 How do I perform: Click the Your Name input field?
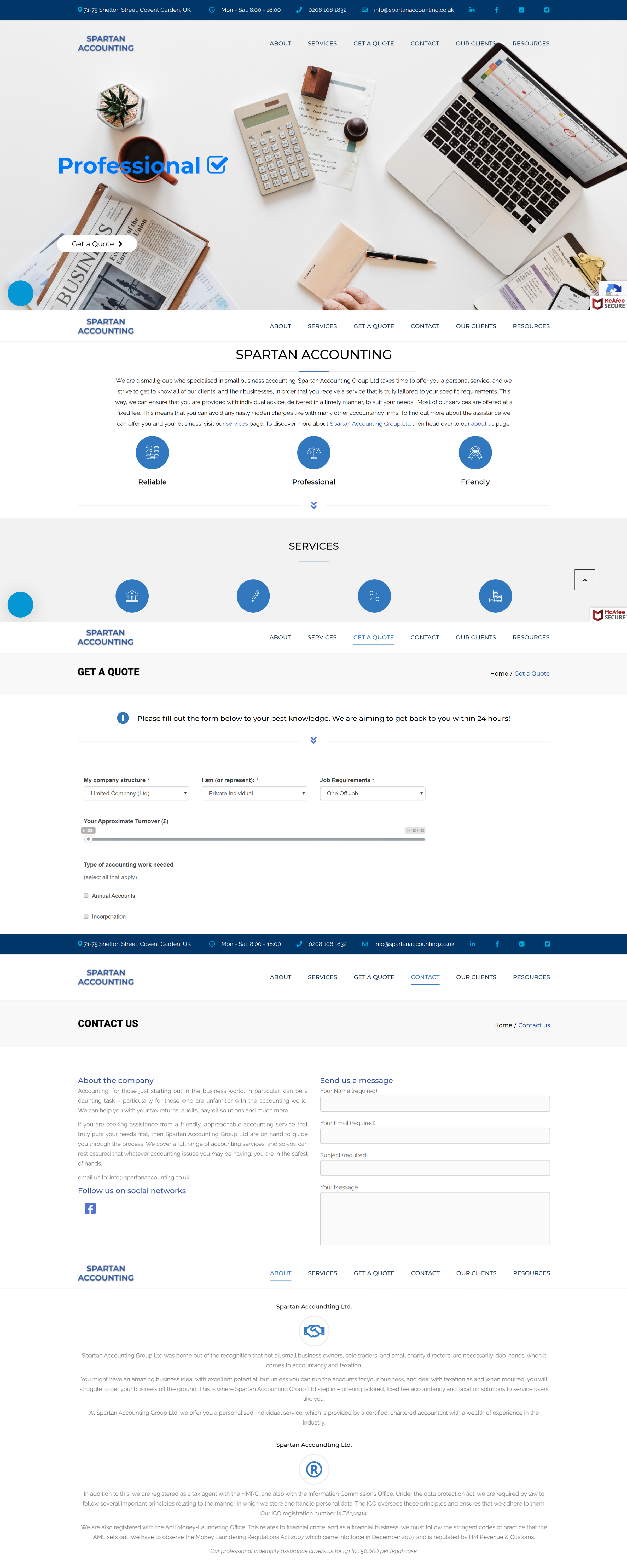click(435, 1104)
